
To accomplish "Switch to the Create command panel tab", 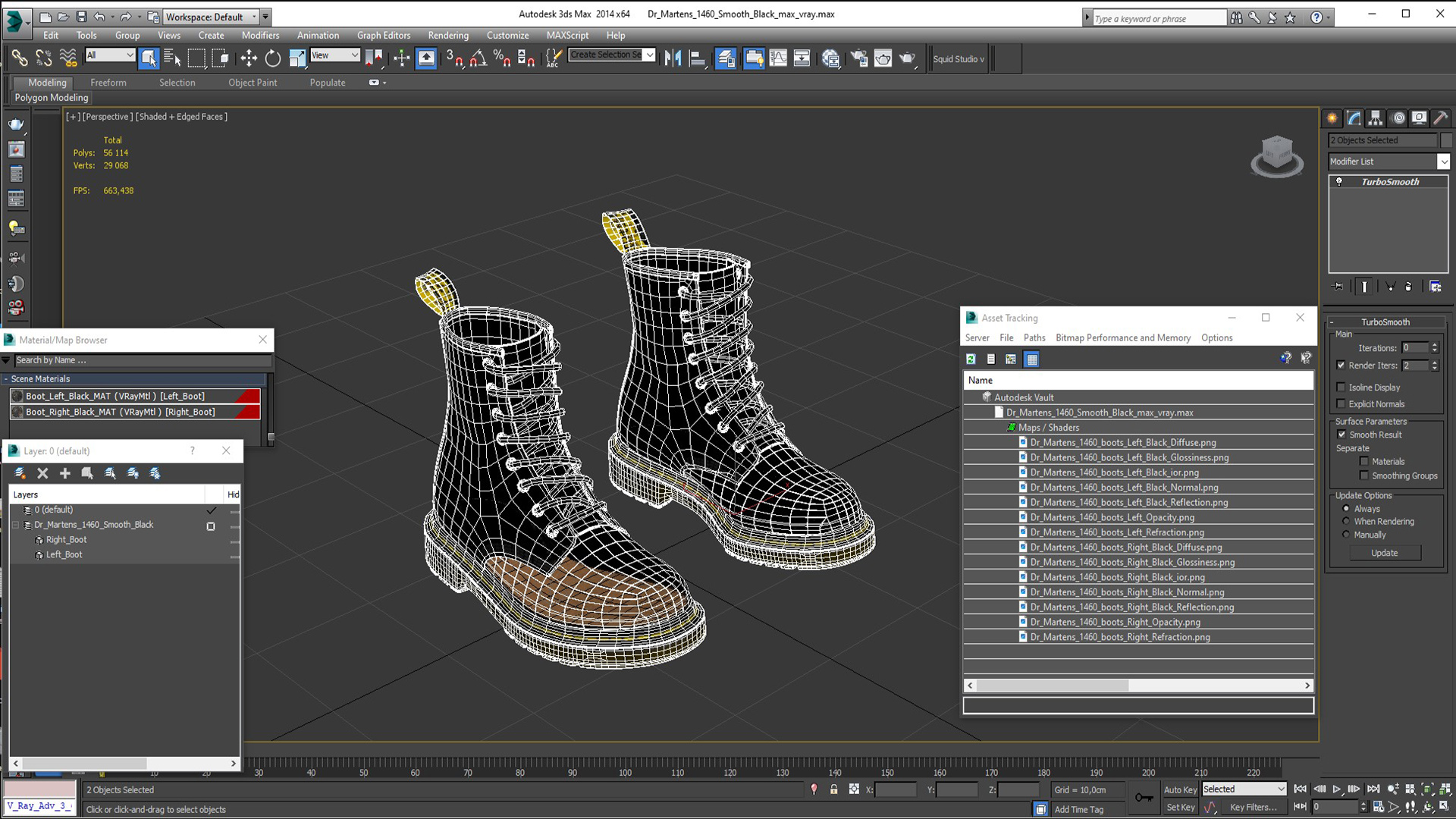I will click(x=1332, y=118).
